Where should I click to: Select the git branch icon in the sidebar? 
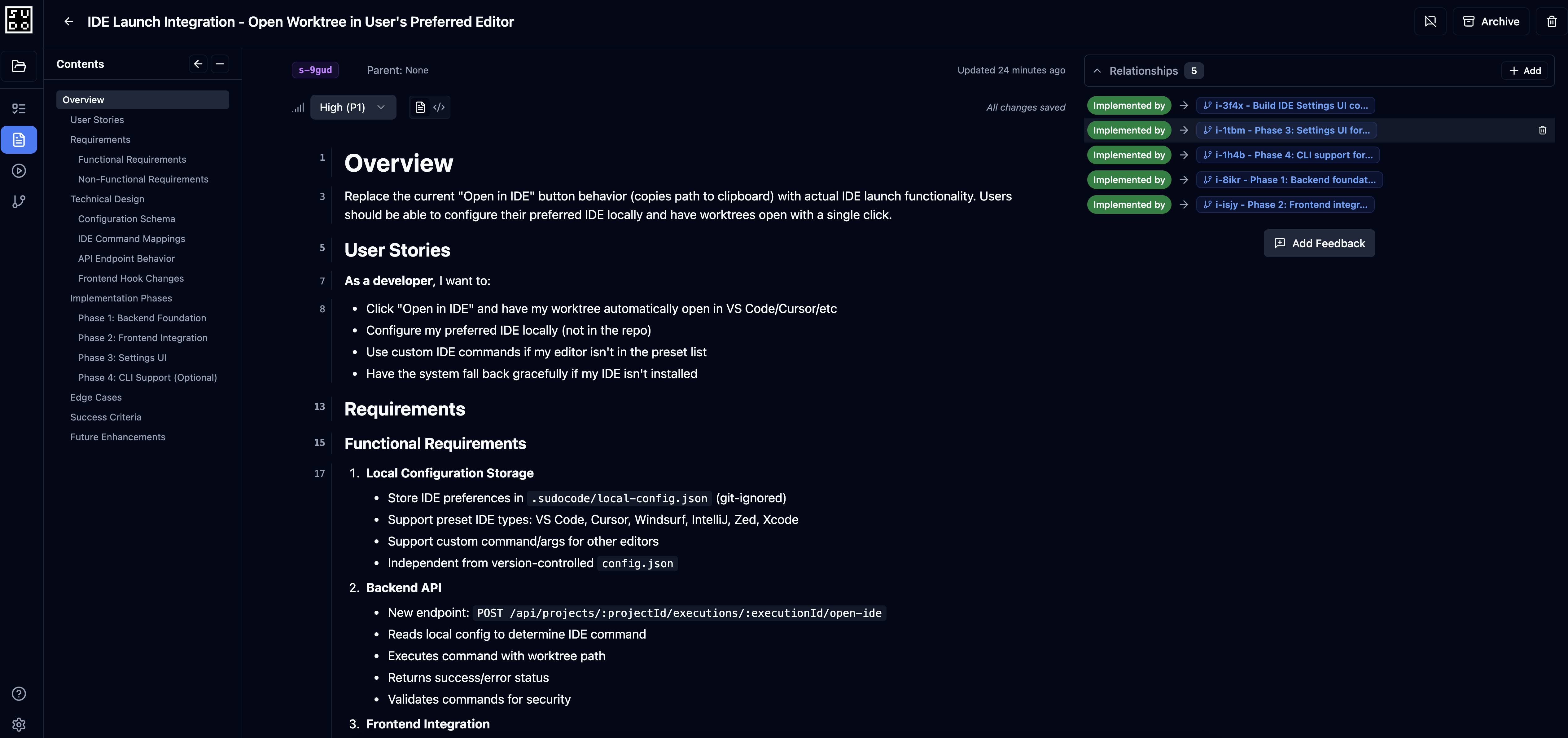(x=19, y=202)
